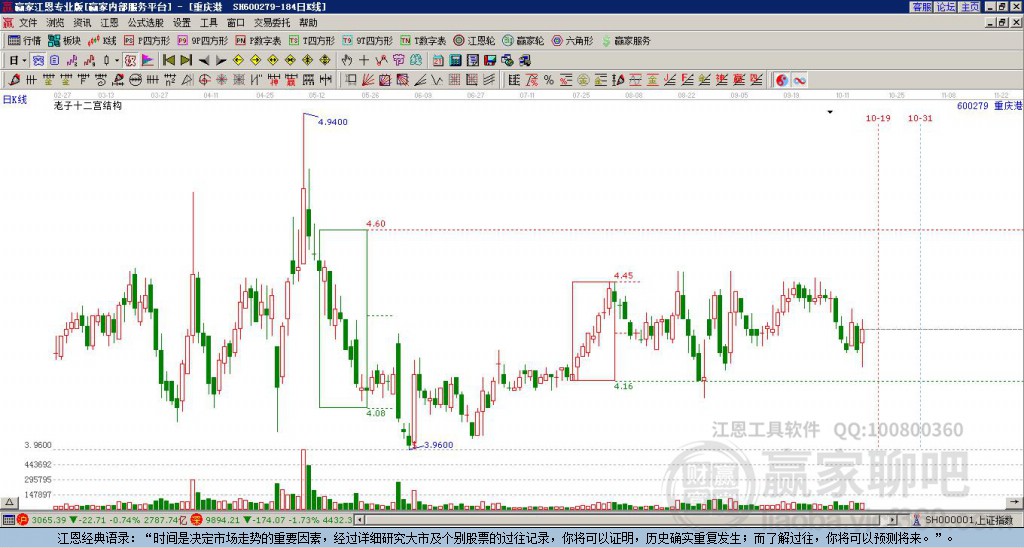
Task: Click the yin-yang toolbar icon
Action: (x=781, y=80)
